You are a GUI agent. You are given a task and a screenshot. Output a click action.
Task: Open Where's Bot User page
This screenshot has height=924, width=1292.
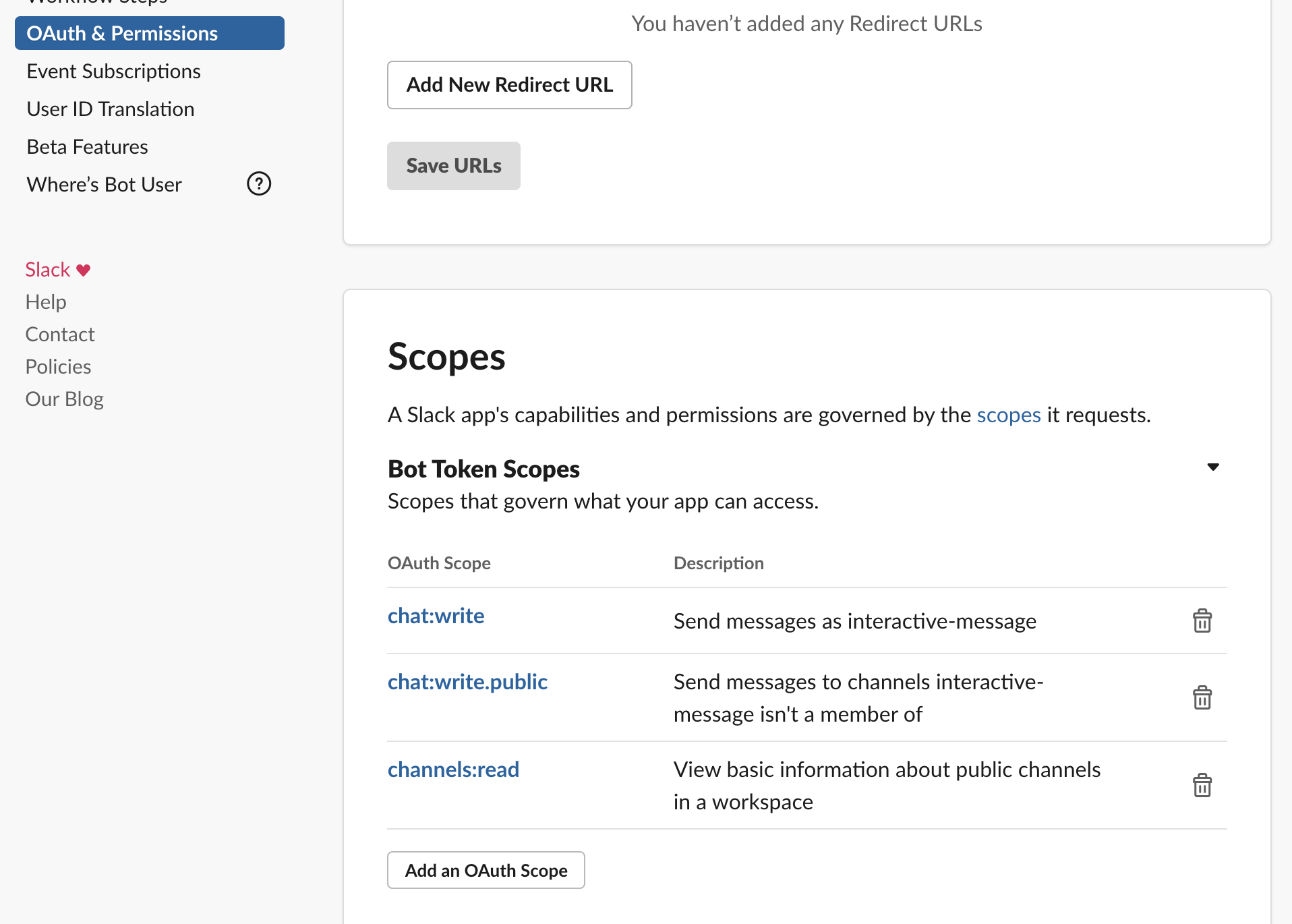pyautogui.click(x=104, y=183)
